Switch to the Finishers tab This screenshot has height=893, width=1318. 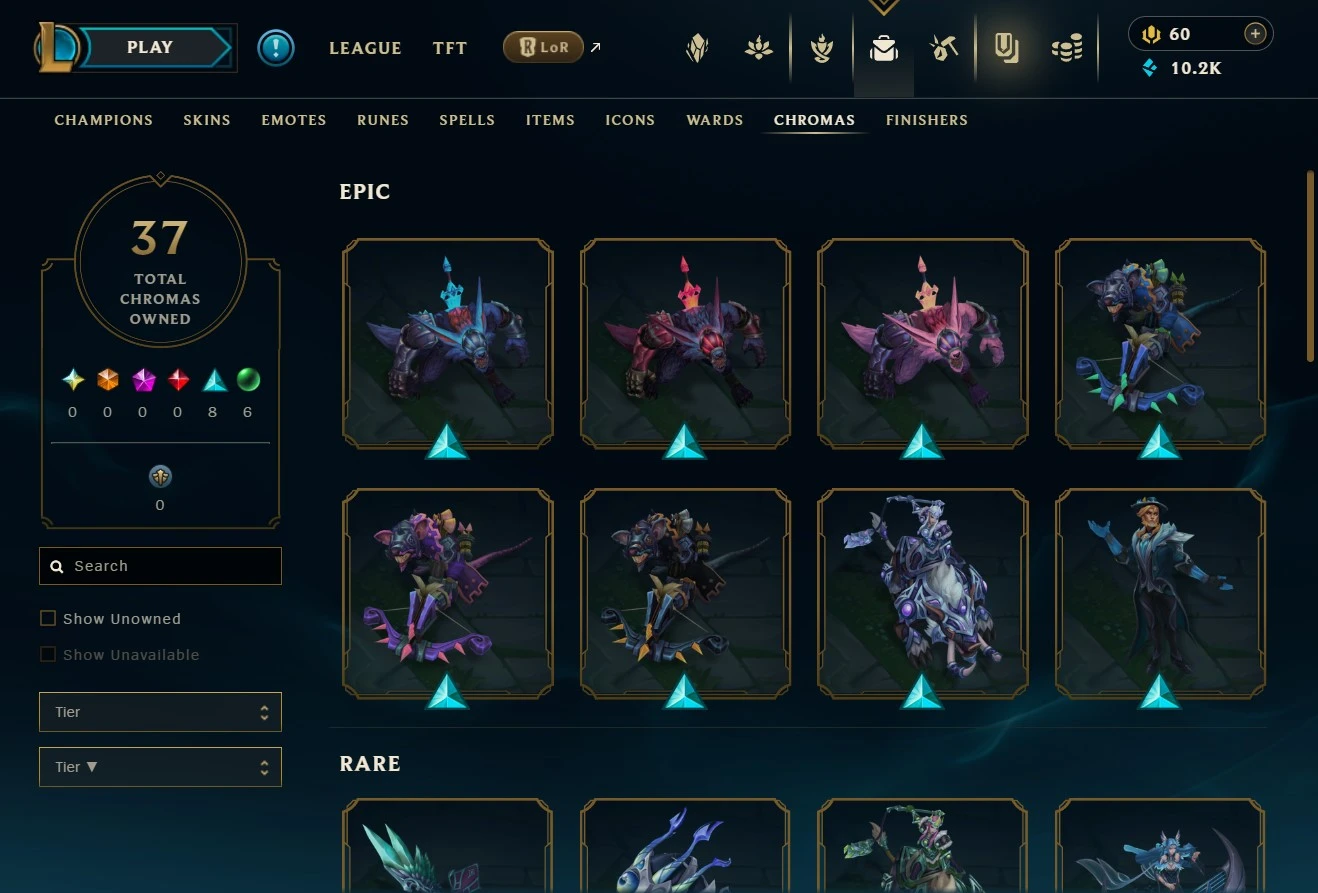[x=927, y=120]
